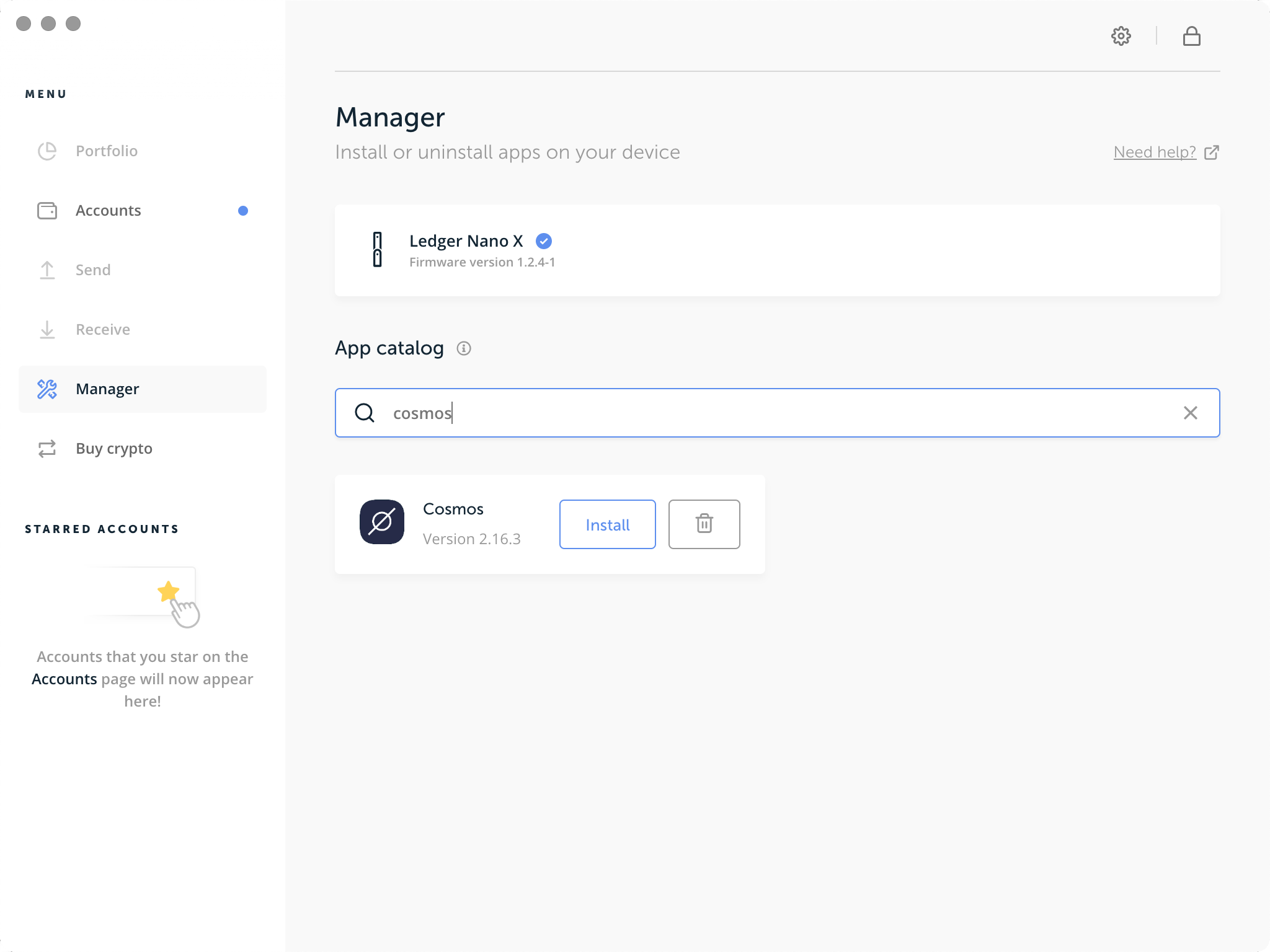Click the STARRED ACCOUNTS section header
Viewport: 1270px width, 952px height.
(102, 529)
